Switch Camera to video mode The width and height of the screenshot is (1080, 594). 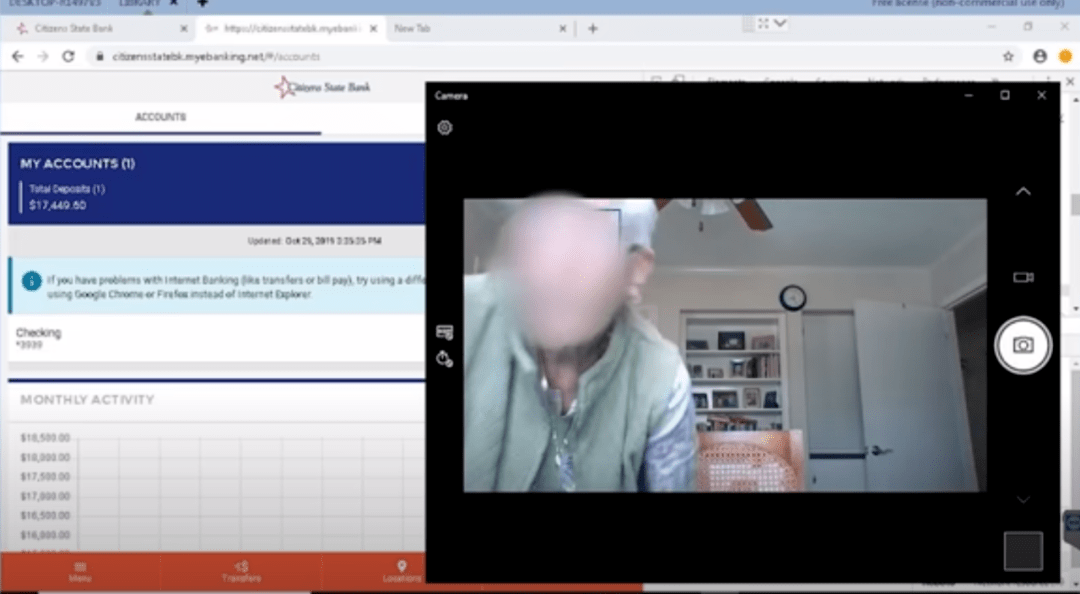(x=1023, y=277)
